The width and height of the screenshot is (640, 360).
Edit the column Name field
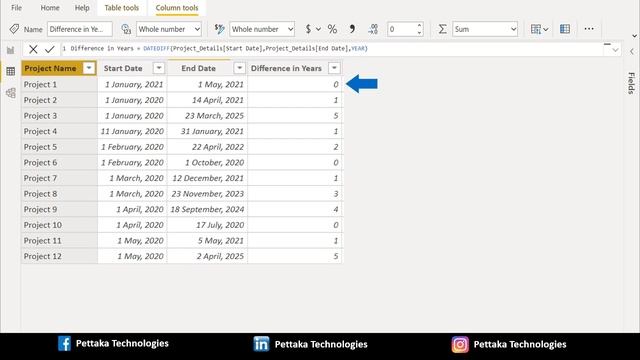(80, 29)
